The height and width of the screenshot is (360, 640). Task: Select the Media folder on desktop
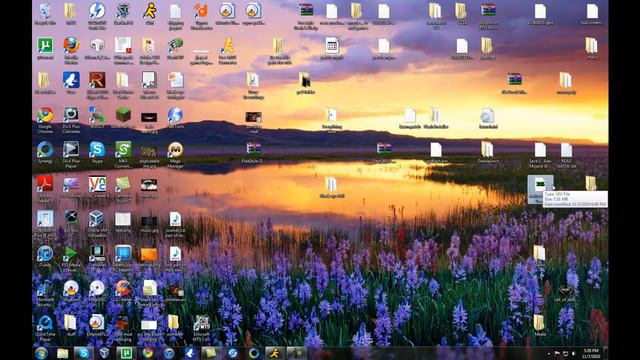pos(540,325)
